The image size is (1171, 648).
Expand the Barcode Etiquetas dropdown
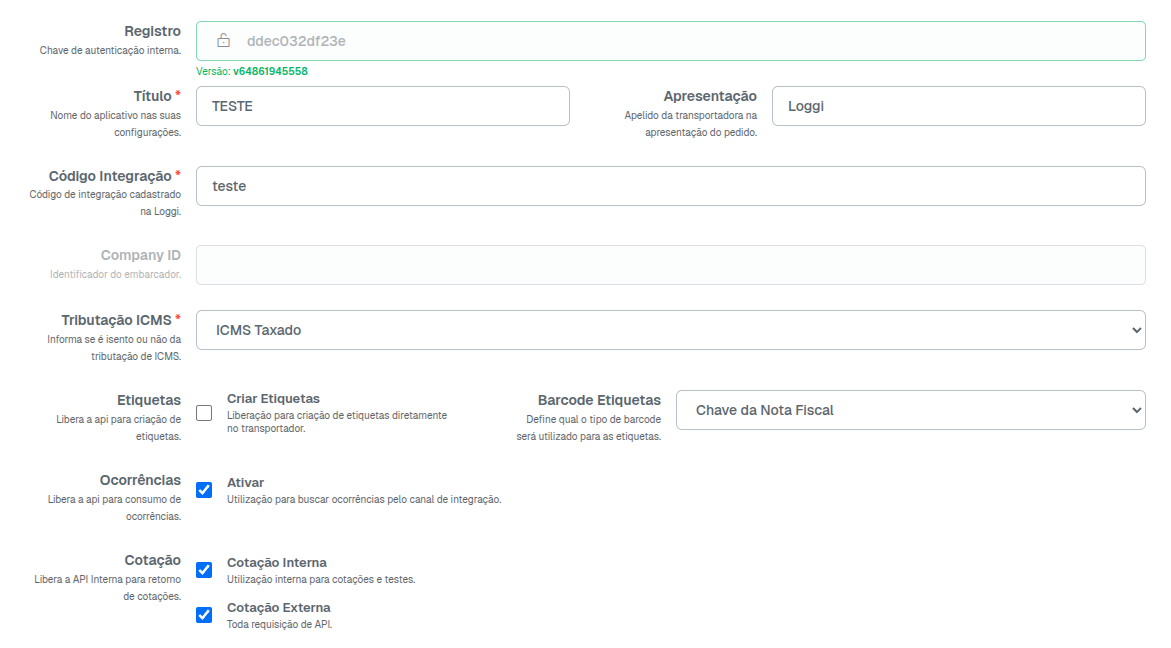(910, 410)
